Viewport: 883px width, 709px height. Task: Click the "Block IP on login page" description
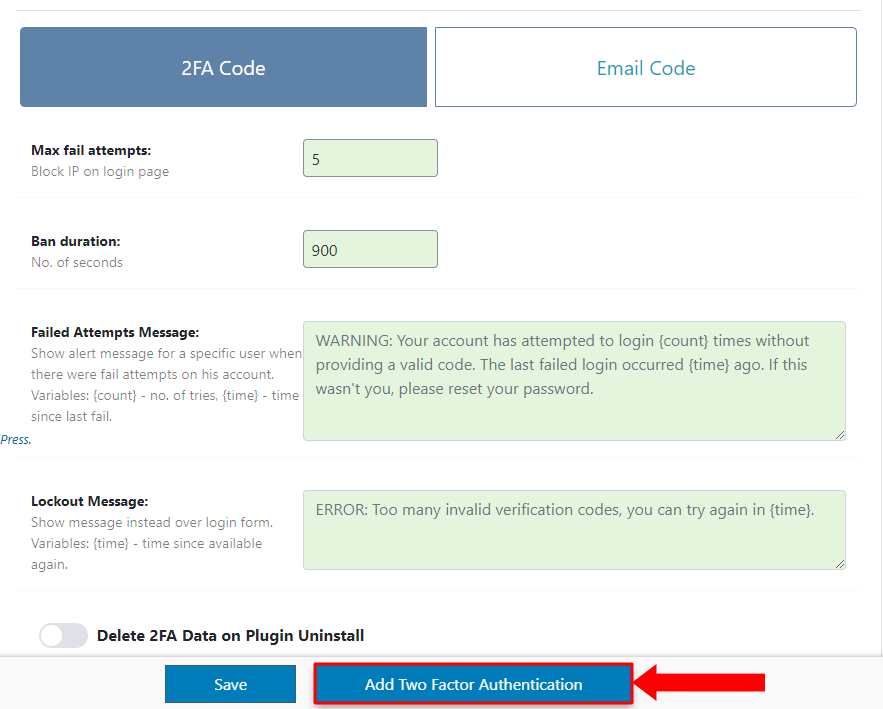coord(100,171)
